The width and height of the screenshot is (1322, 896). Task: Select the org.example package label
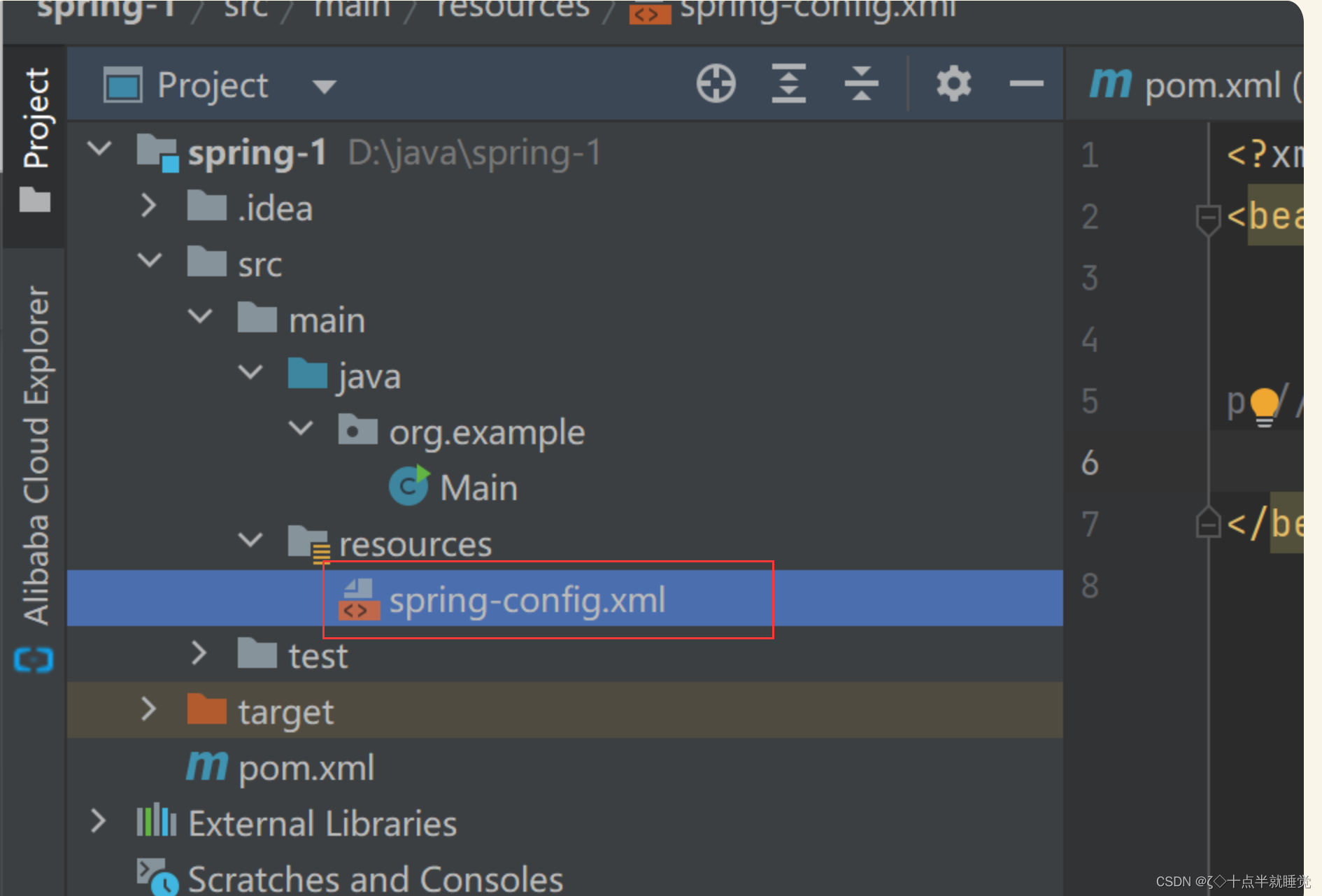(487, 433)
